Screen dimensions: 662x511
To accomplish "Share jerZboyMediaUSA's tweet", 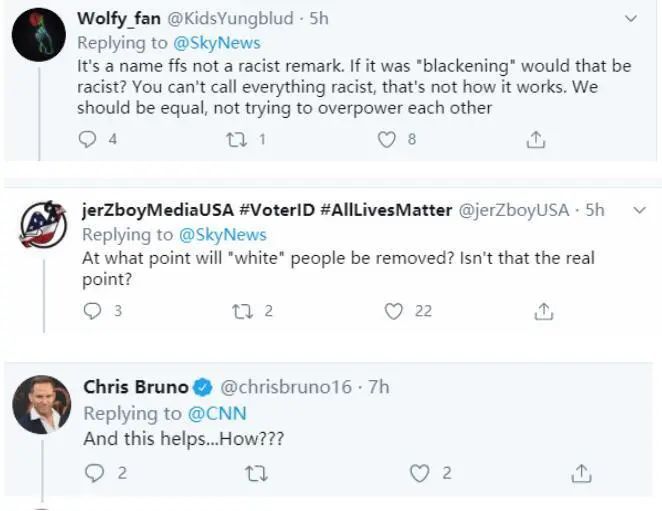I will [543, 311].
